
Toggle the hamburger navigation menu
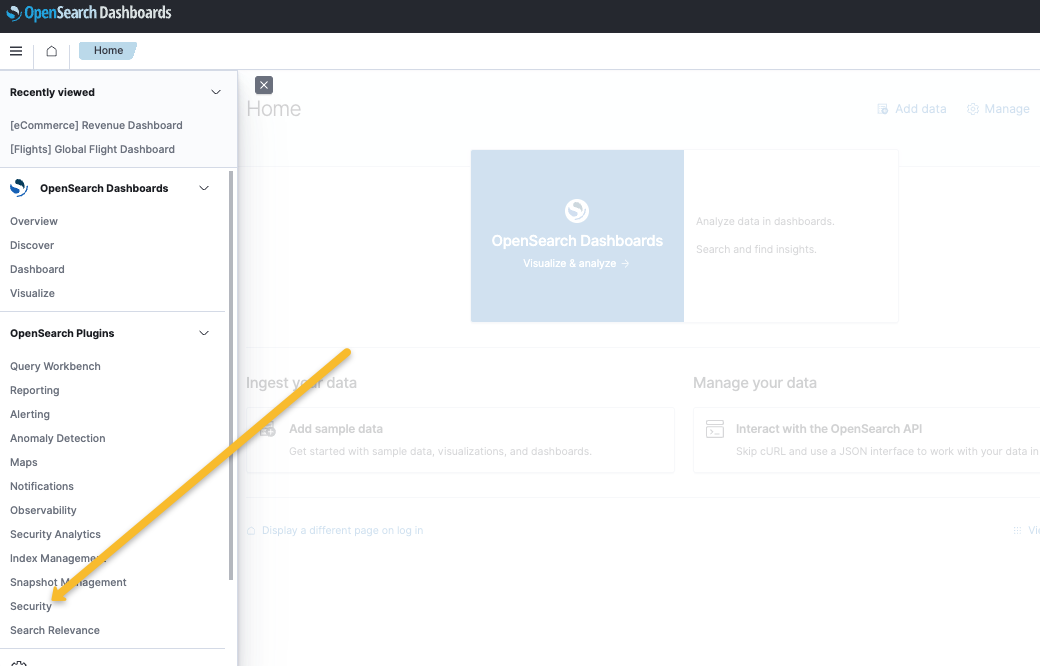pyautogui.click(x=16, y=51)
